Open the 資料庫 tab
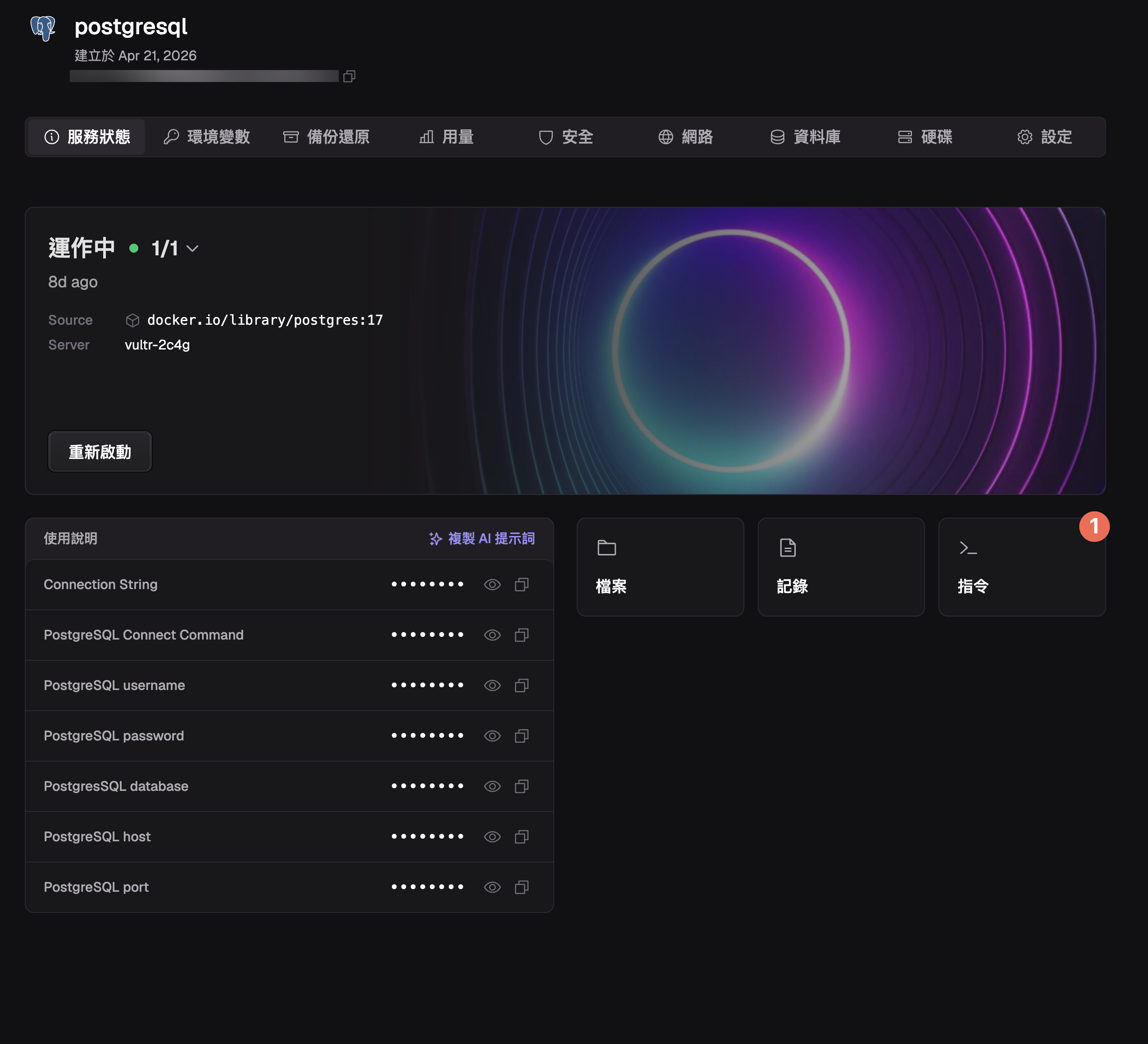The width and height of the screenshot is (1148, 1044). click(806, 137)
